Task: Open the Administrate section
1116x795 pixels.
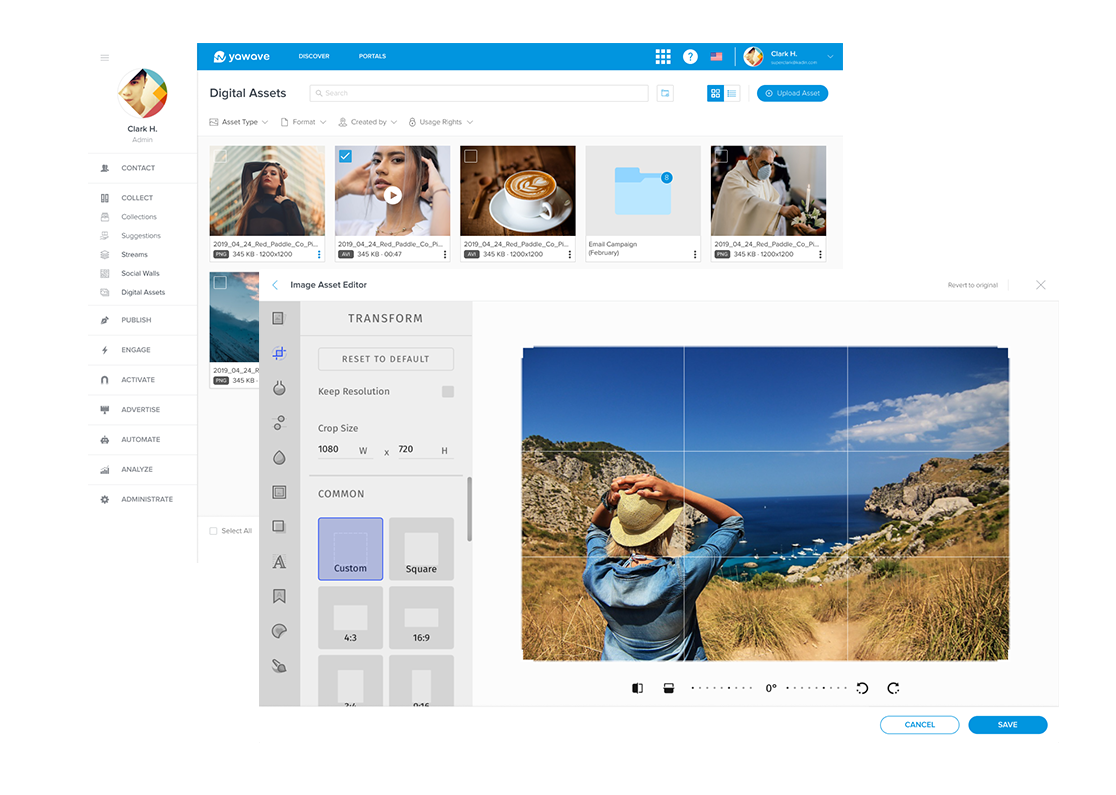Action: click(x=147, y=500)
